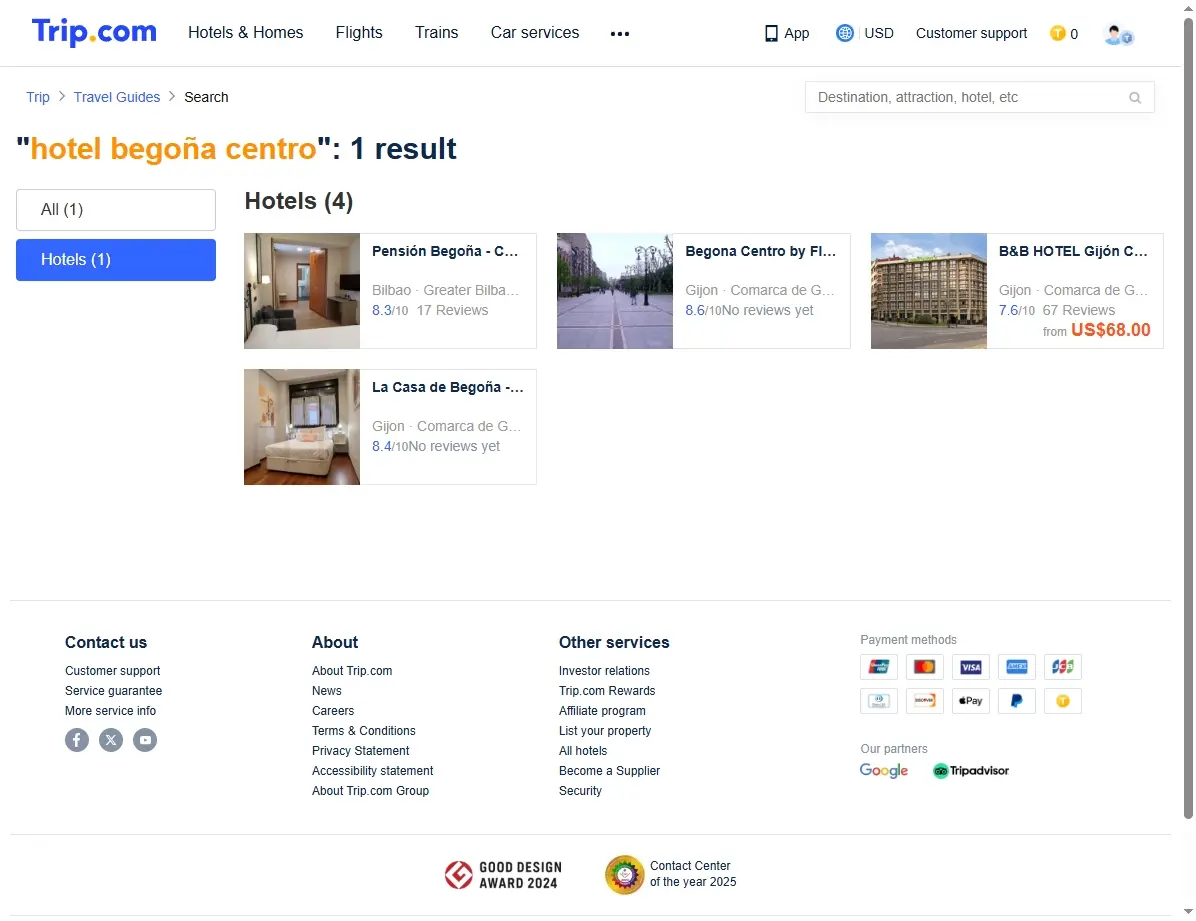Open List your property link
1196x921 pixels.
tap(605, 730)
